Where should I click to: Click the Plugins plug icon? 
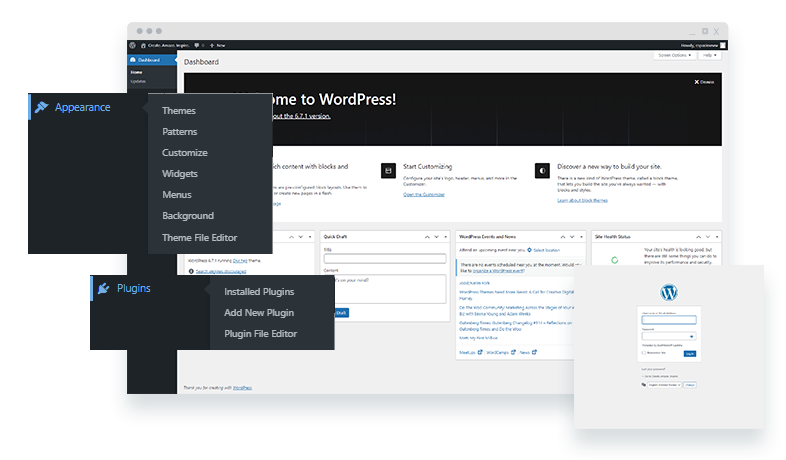103,288
